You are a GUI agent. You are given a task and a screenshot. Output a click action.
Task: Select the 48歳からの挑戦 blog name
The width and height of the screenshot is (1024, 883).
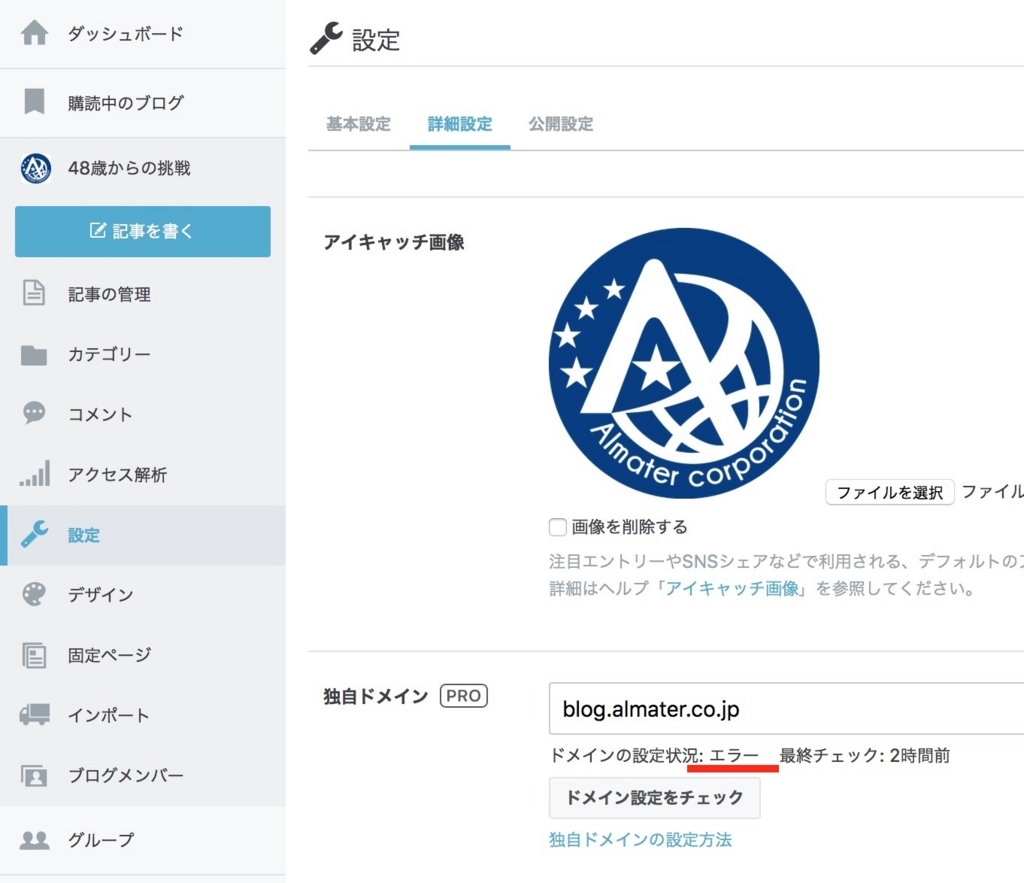(x=129, y=169)
